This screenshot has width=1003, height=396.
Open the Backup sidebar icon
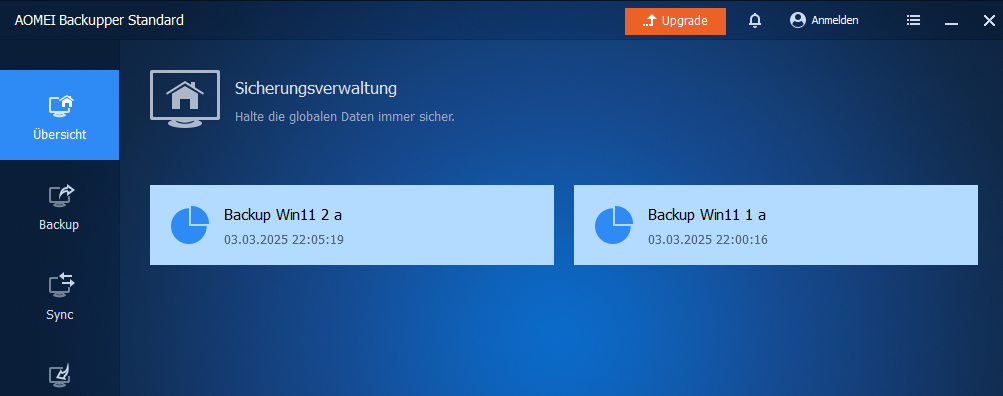(x=61, y=196)
